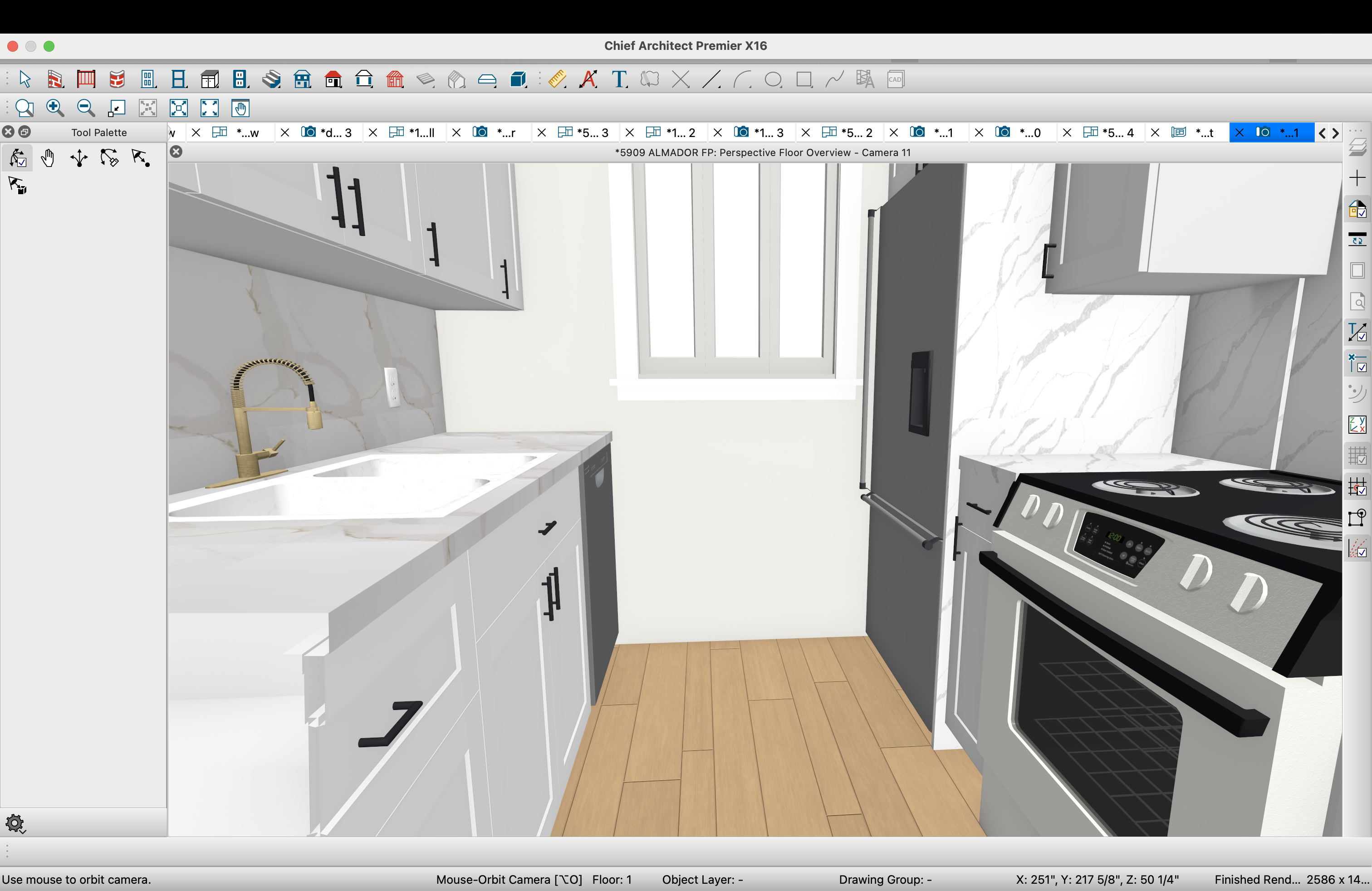Image resolution: width=1372 pixels, height=891 pixels.
Task: Close the Tool Palette panel
Action: tap(8, 132)
